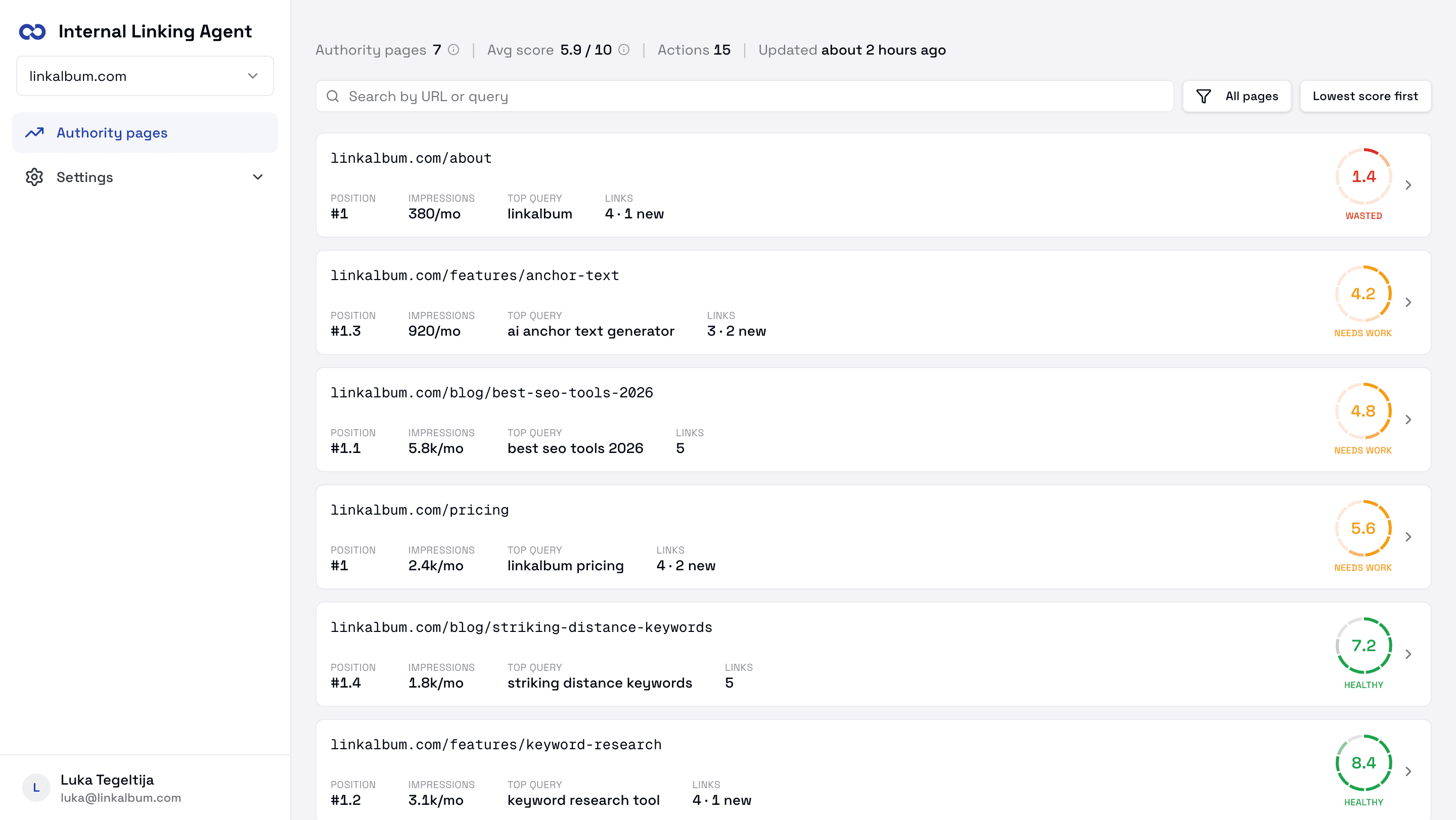
Task: Click the 'keyword research tool' top query
Action: click(x=583, y=800)
